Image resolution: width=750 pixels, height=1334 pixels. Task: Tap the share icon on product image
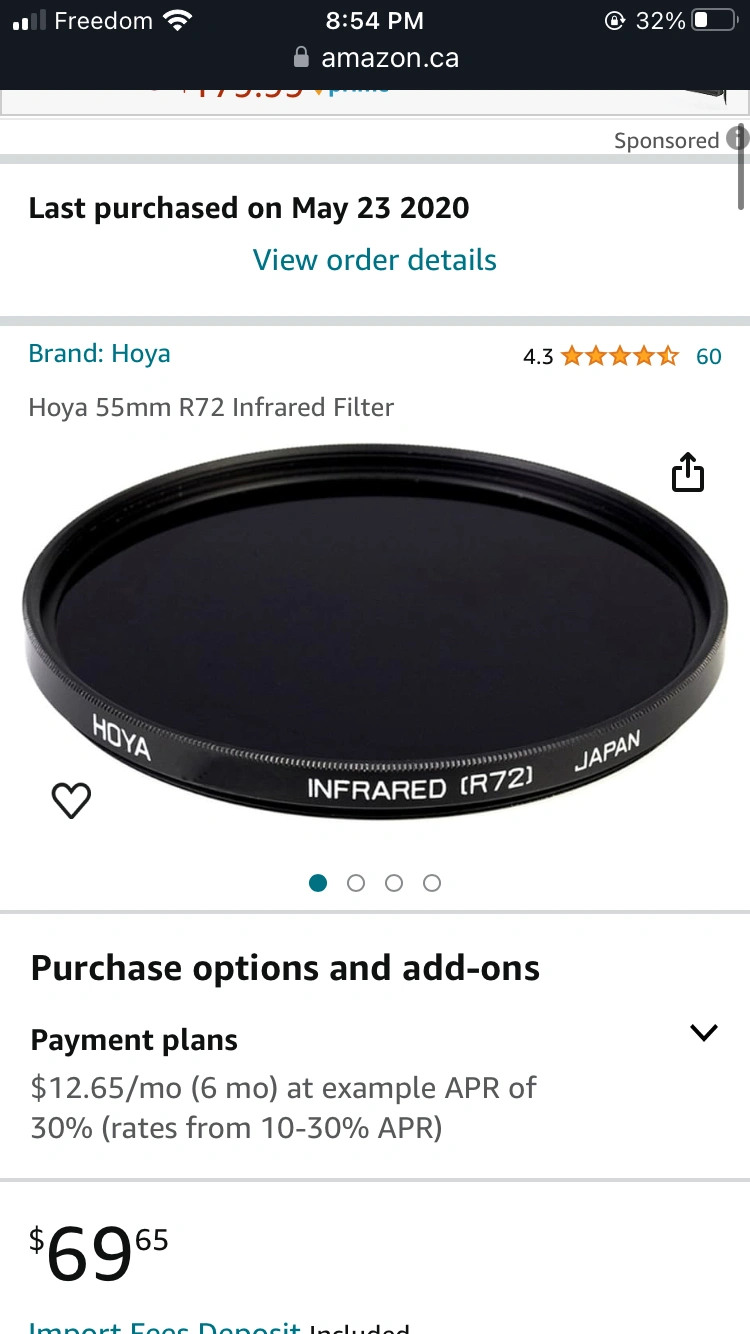pyautogui.click(x=688, y=472)
